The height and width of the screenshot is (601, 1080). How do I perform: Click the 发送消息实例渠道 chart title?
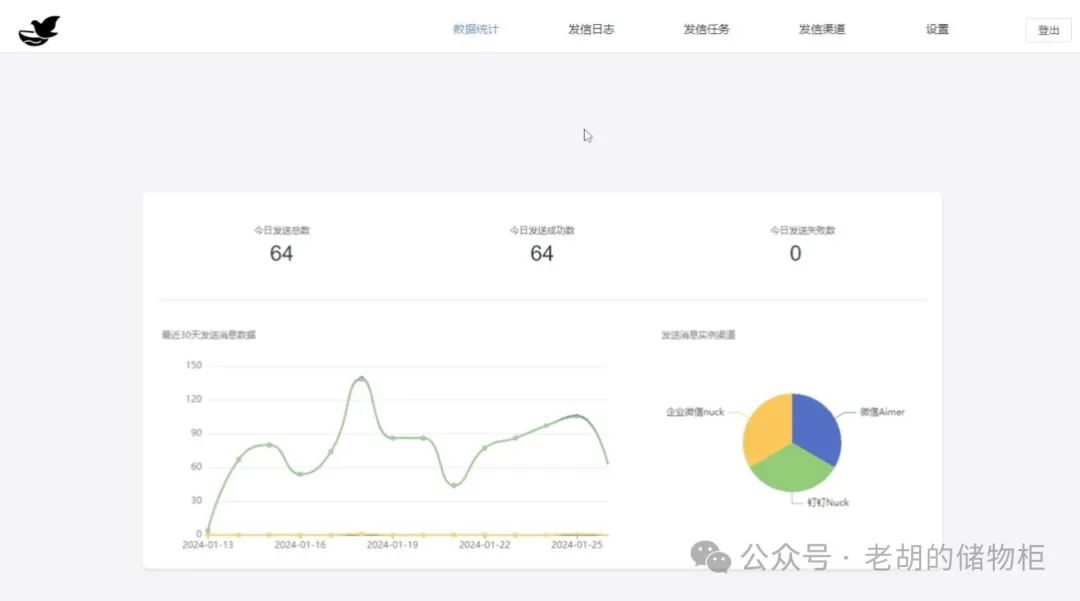(698, 335)
